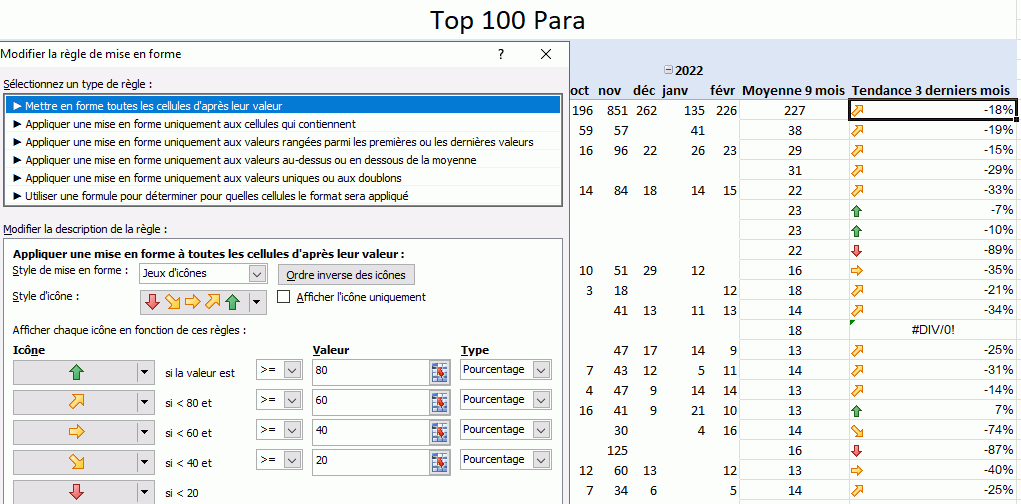This screenshot has height=504, width=1021.
Task: Click 'Tendance 3 derniers mois' column header
Action: point(930,90)
